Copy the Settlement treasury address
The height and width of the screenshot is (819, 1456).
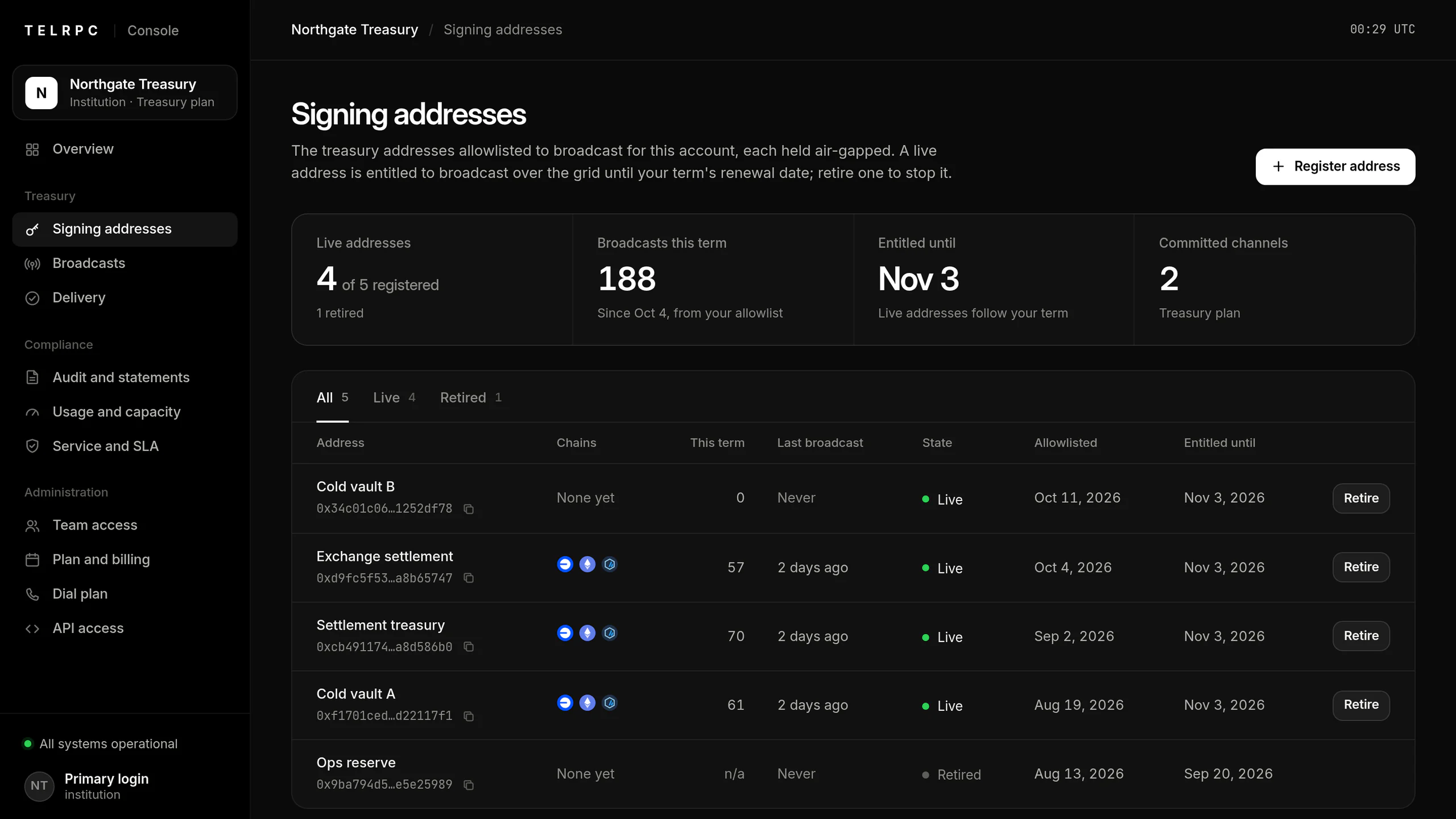[x=469, y=647]
